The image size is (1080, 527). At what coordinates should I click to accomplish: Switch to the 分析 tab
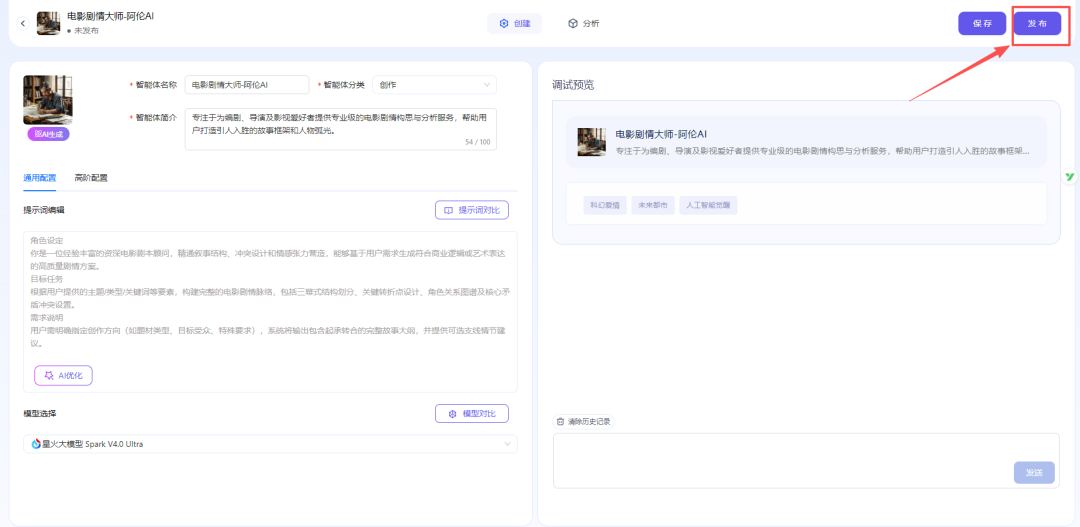(x=584, y=23)
